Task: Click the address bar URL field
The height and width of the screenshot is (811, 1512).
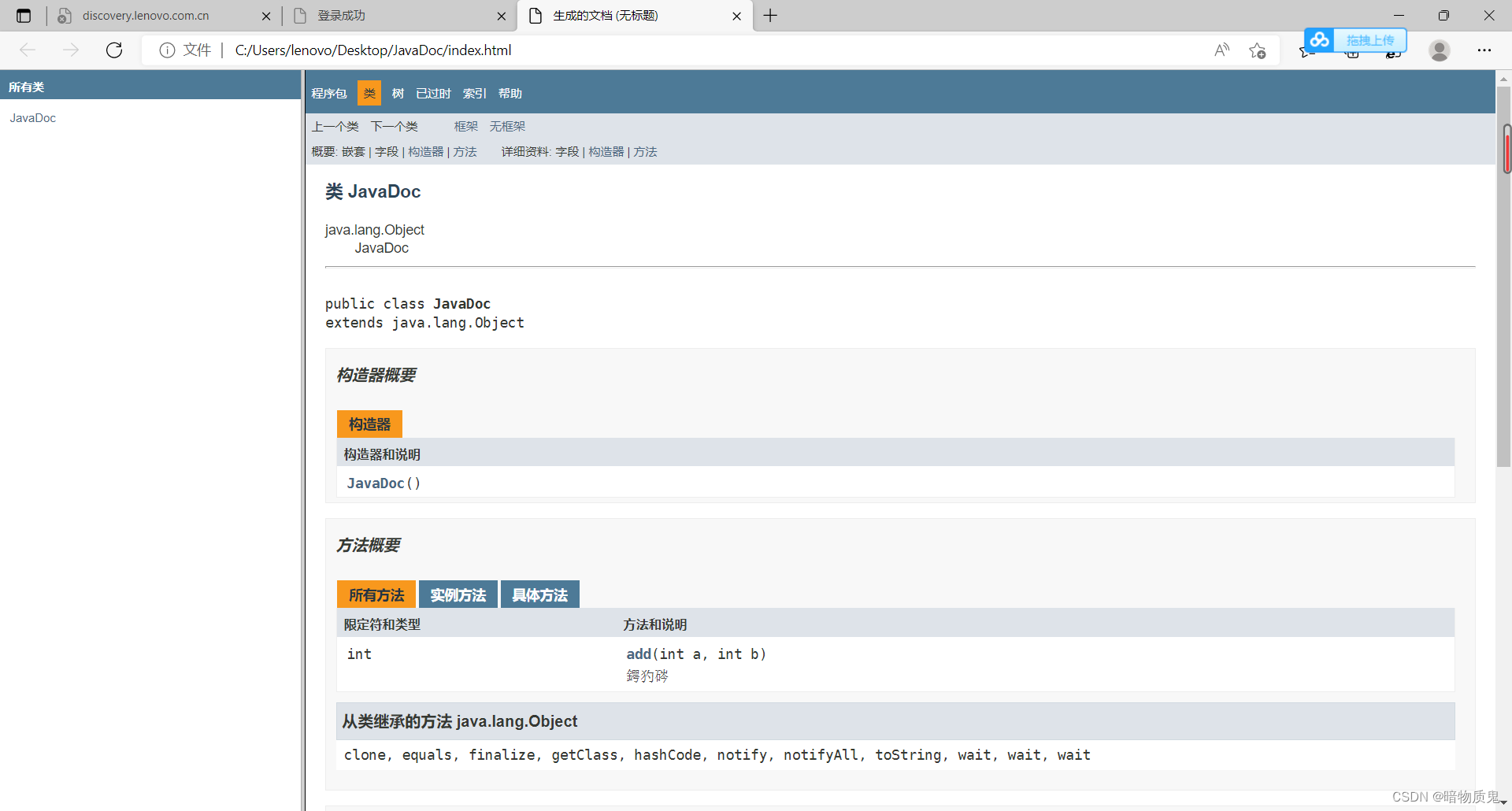Action: (709, 50)
